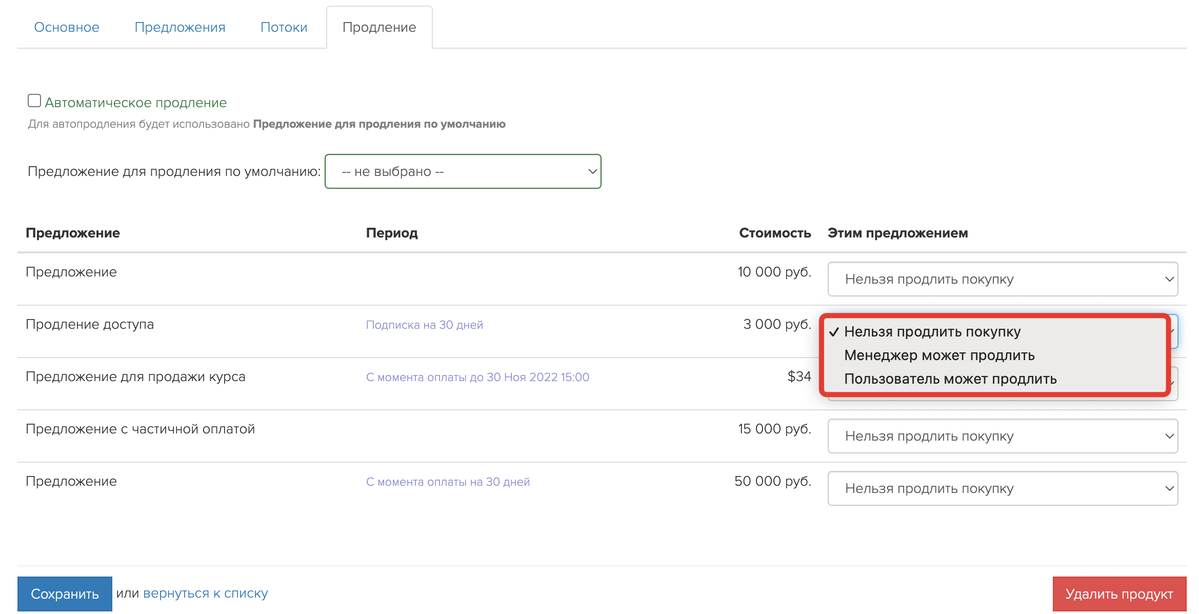
Task: Click the 'Стоимость' column header
Action: (775, 233)
